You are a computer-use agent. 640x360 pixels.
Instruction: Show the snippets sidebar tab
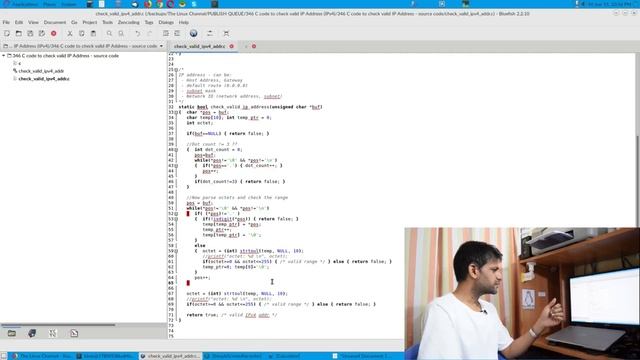pyautogui.click(x=74, y=333)
